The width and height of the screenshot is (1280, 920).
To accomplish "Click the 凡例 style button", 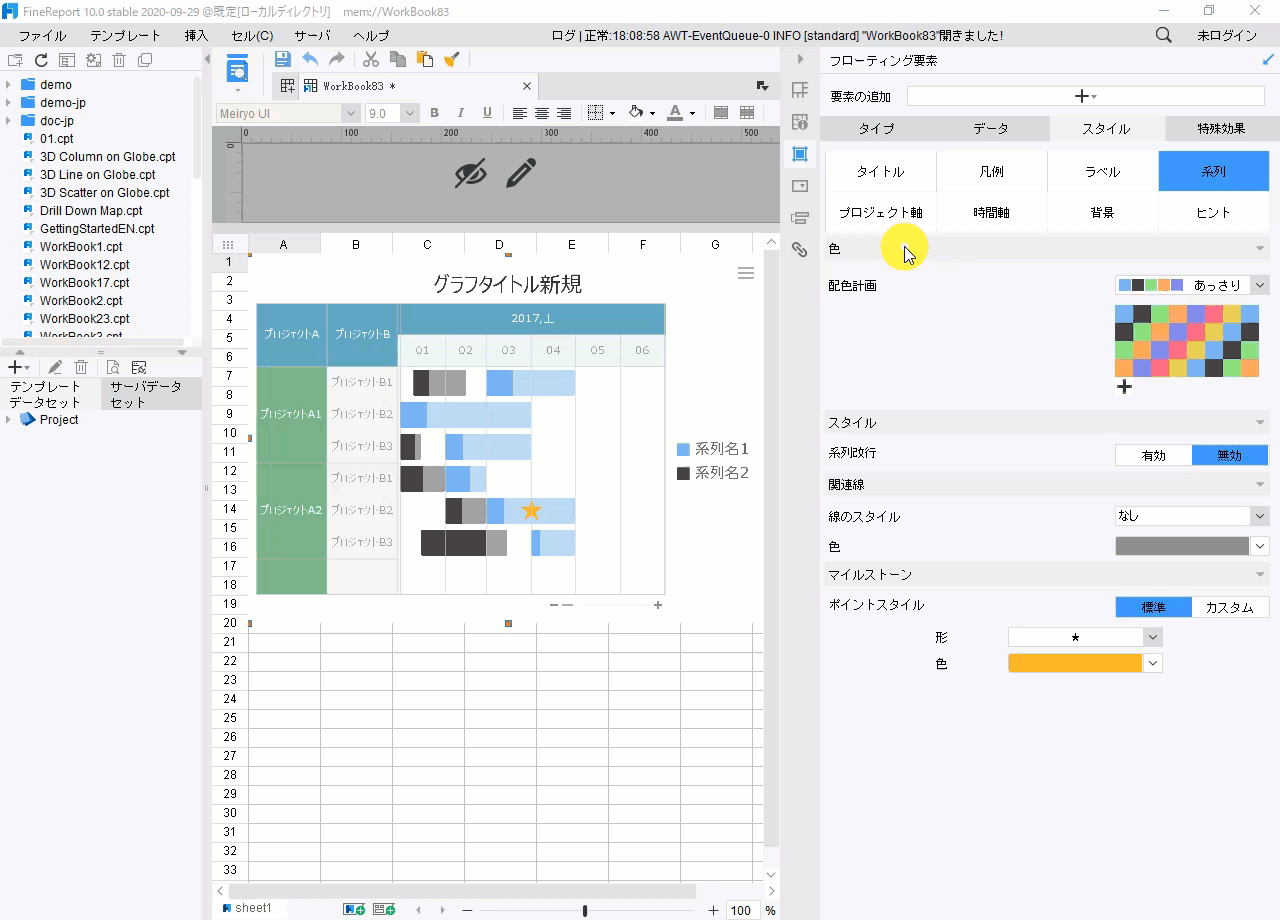I will tap(992, 171).
